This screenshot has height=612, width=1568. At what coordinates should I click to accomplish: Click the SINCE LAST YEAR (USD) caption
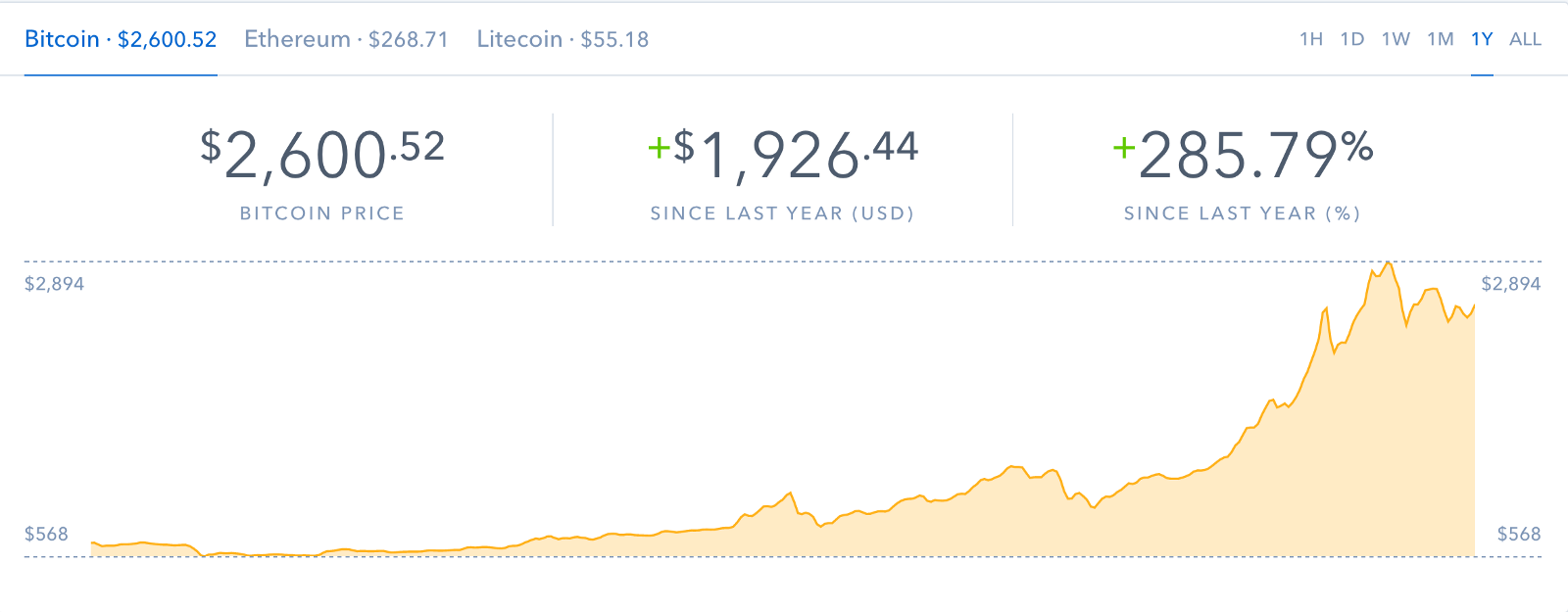point(782,213)
